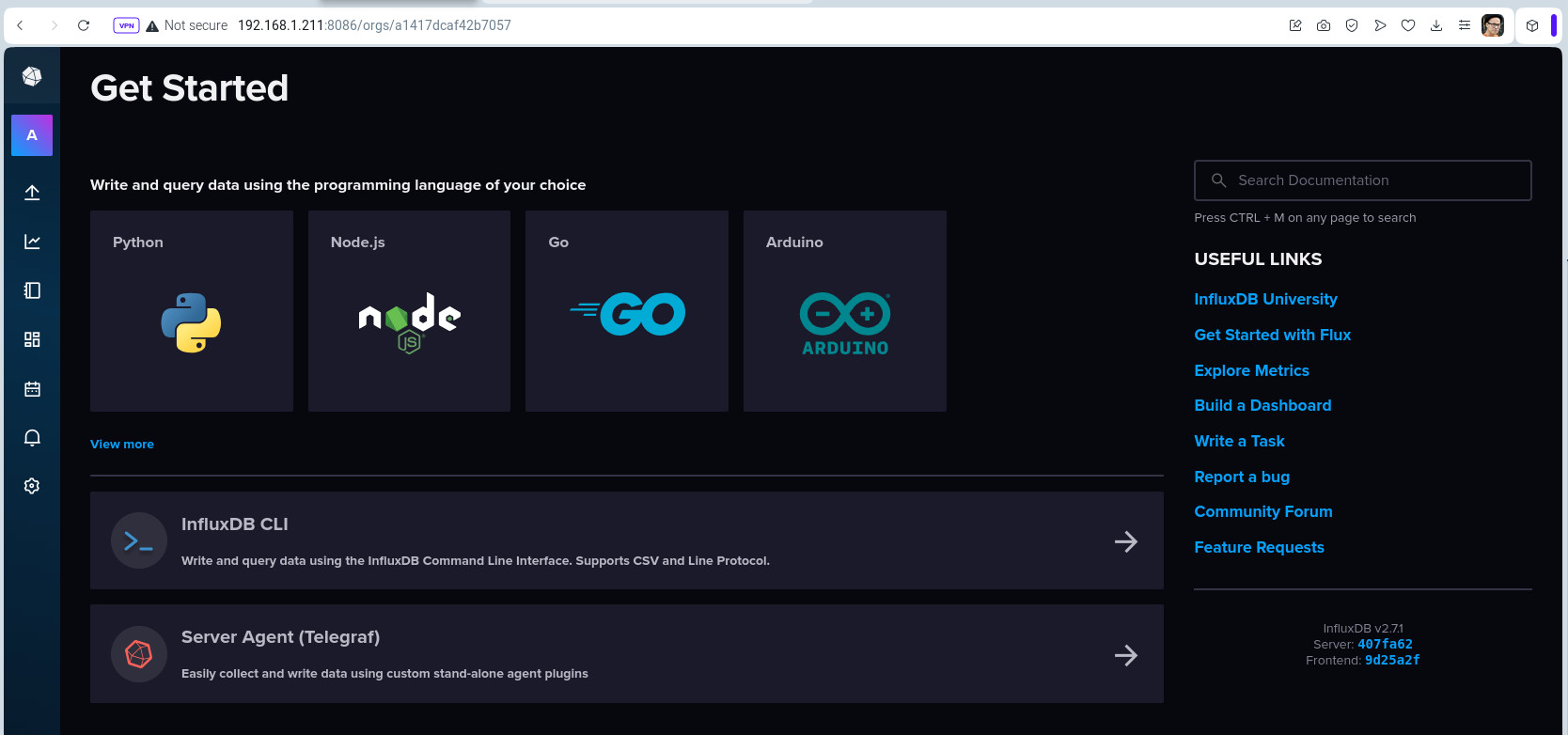
Task: Open the Explore Metrics link
Action: [1251, 370]
